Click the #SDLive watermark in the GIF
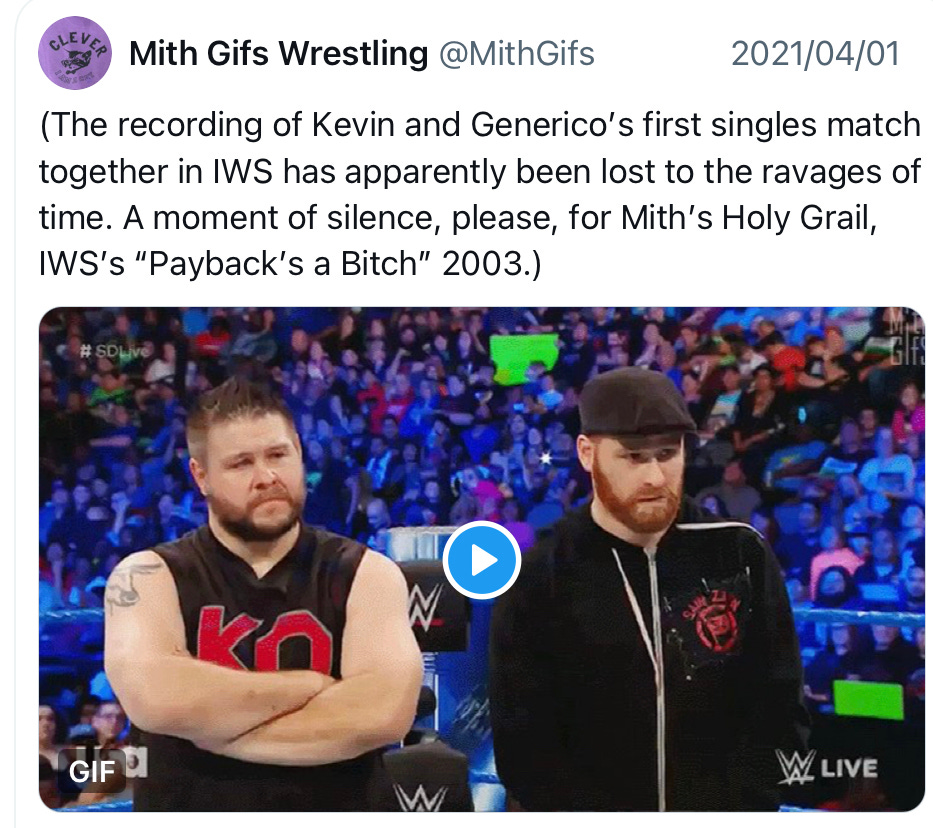Screen dimensions: 933x828 [114, 351]
